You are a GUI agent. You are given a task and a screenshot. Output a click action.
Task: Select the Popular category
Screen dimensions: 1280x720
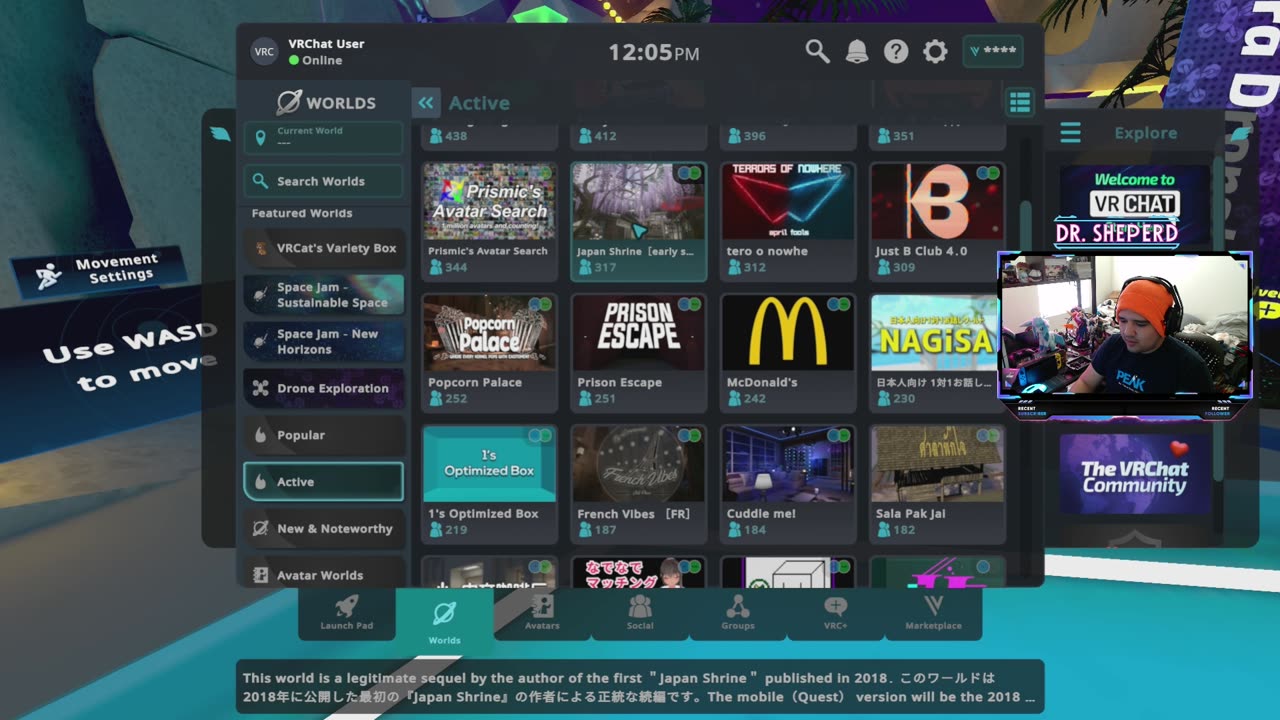pyautogui.click(x=323, y=435)
